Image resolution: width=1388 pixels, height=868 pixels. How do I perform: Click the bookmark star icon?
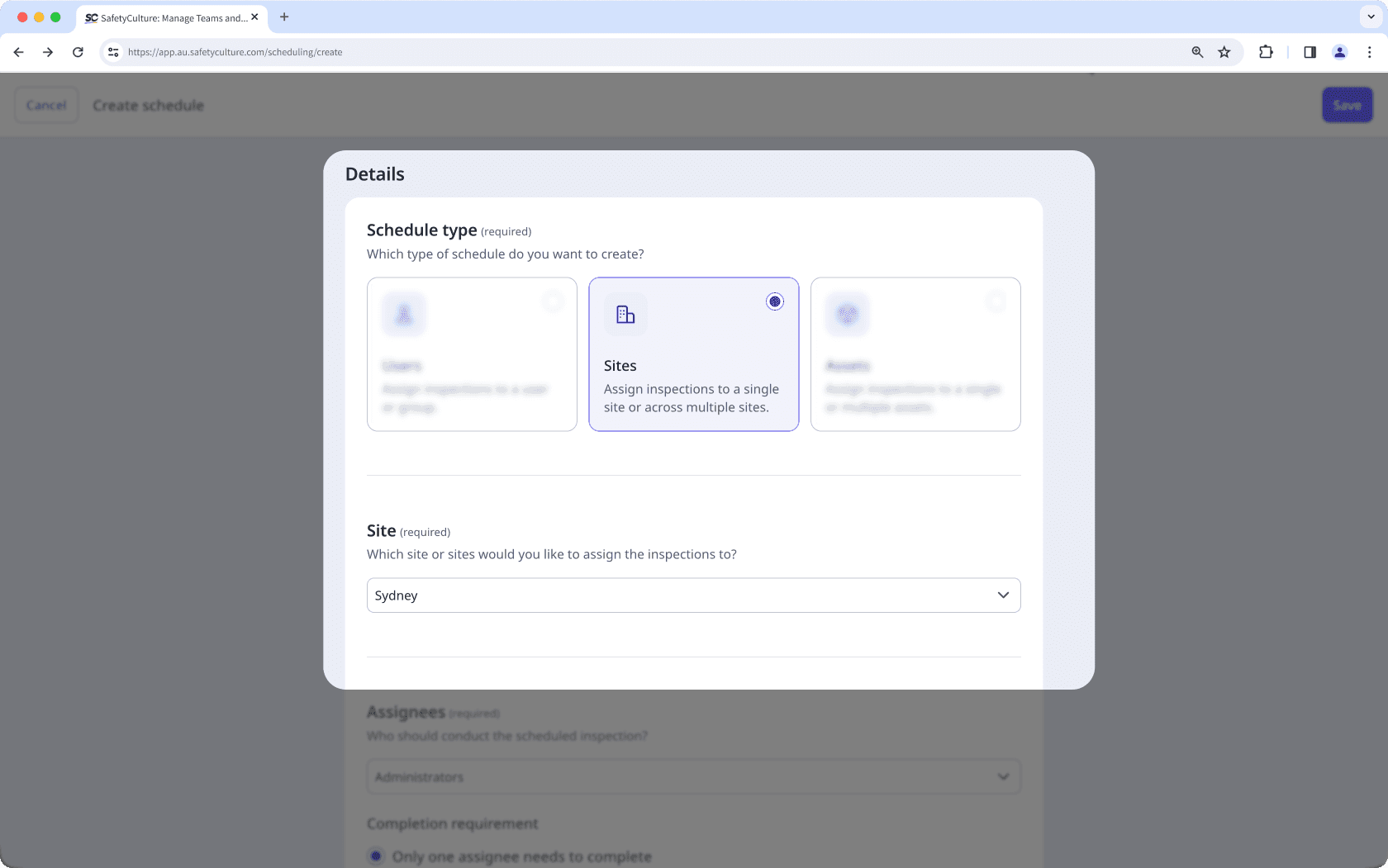(x=1224, y=51)
